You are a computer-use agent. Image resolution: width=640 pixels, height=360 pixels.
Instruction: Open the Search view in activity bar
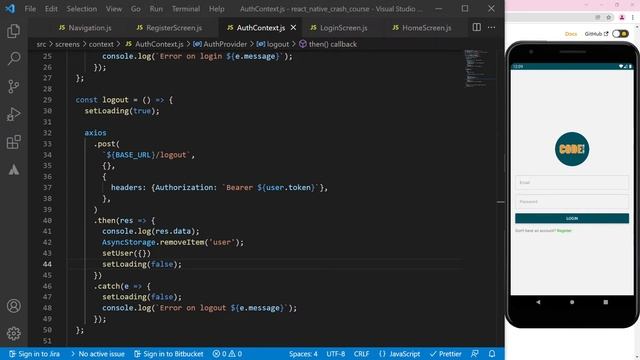(13, 59)
